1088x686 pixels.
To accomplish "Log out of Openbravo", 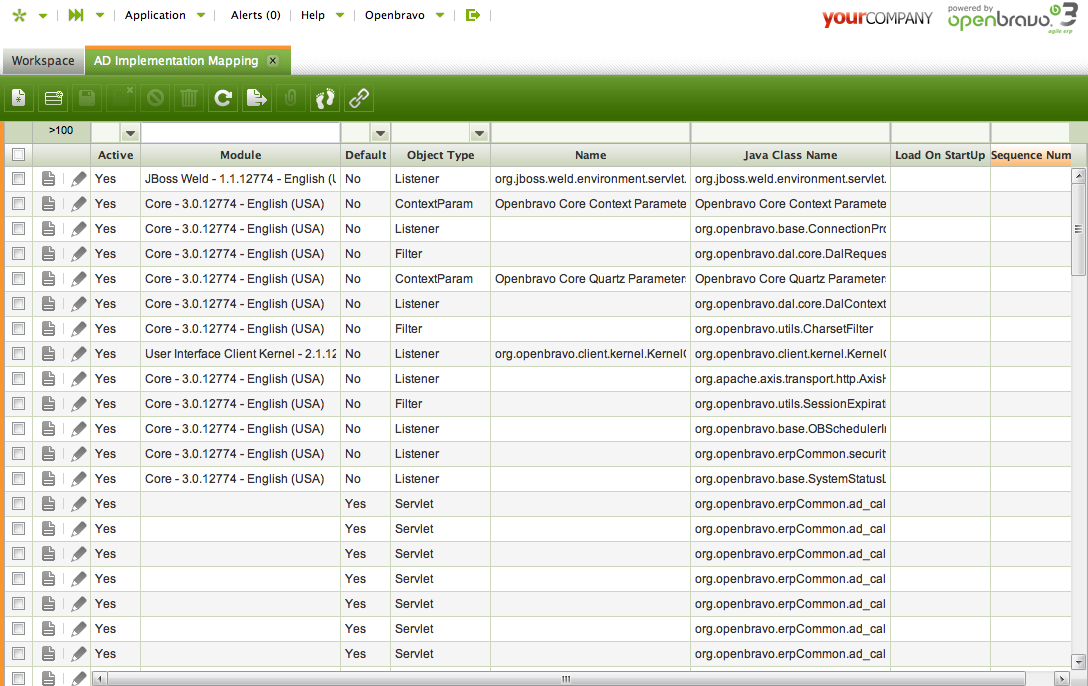I will click(x=472, y=15).
